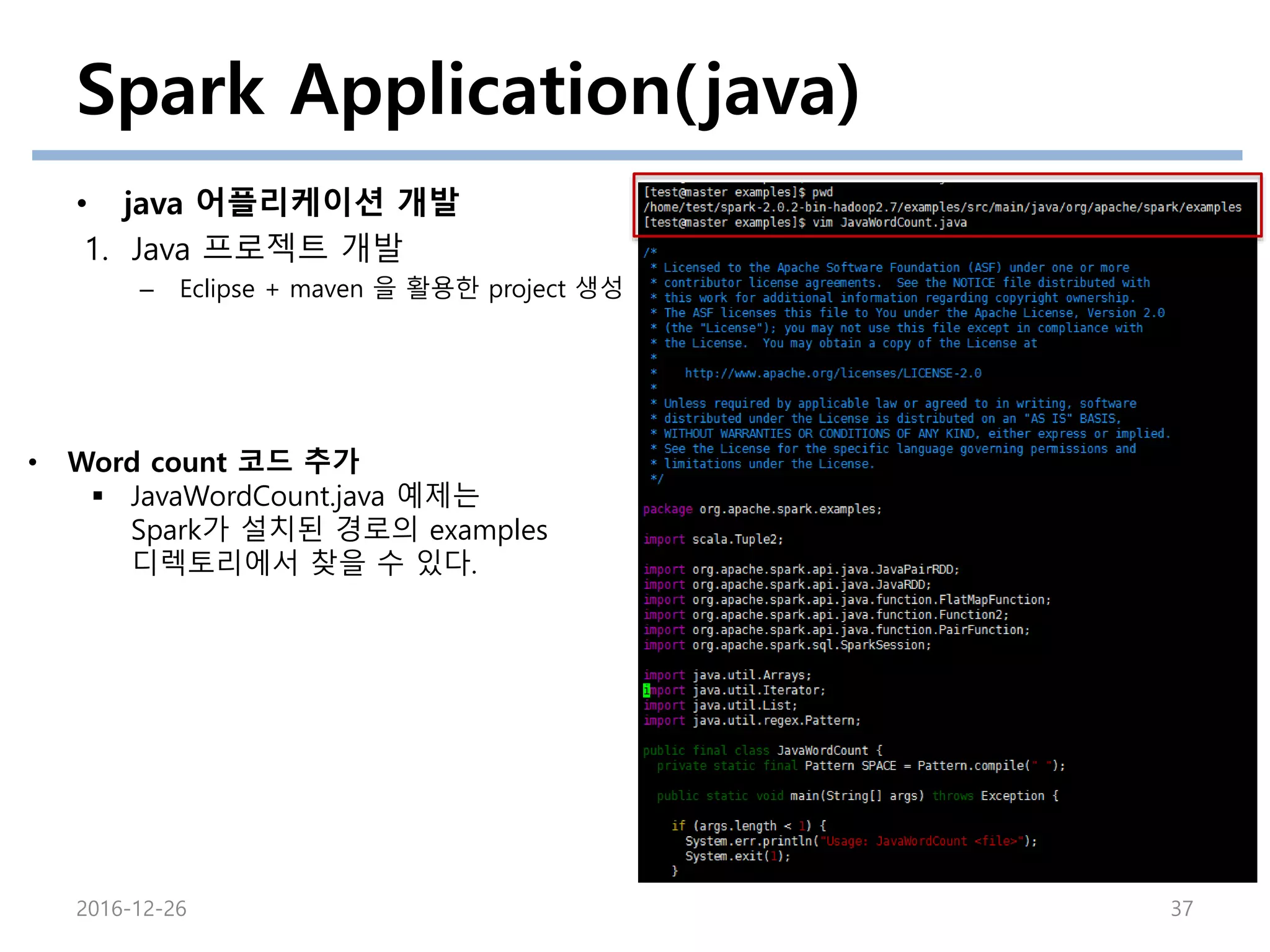Click the 'Word count 코드 추가' bullet heading
The width and height of the screenshot is (1270, 952).
tap(213, 462)
